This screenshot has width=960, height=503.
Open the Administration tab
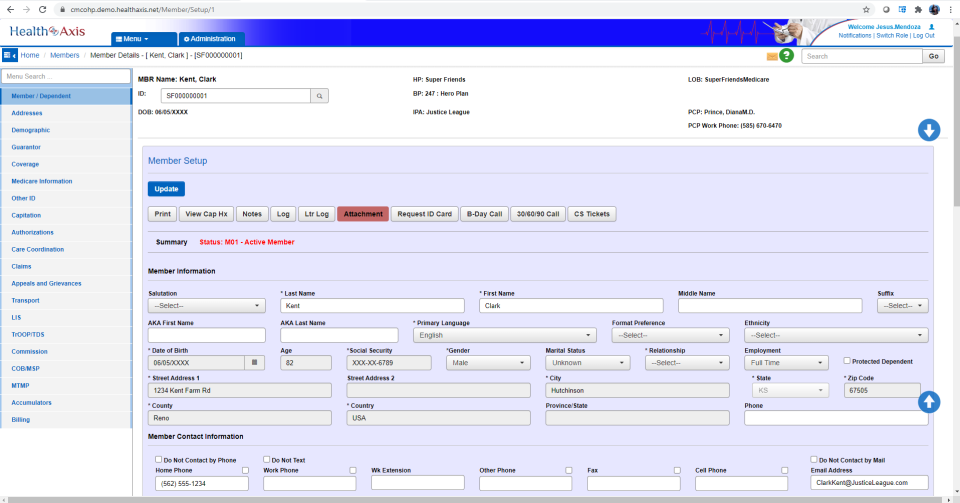click(x=211, y=39)
